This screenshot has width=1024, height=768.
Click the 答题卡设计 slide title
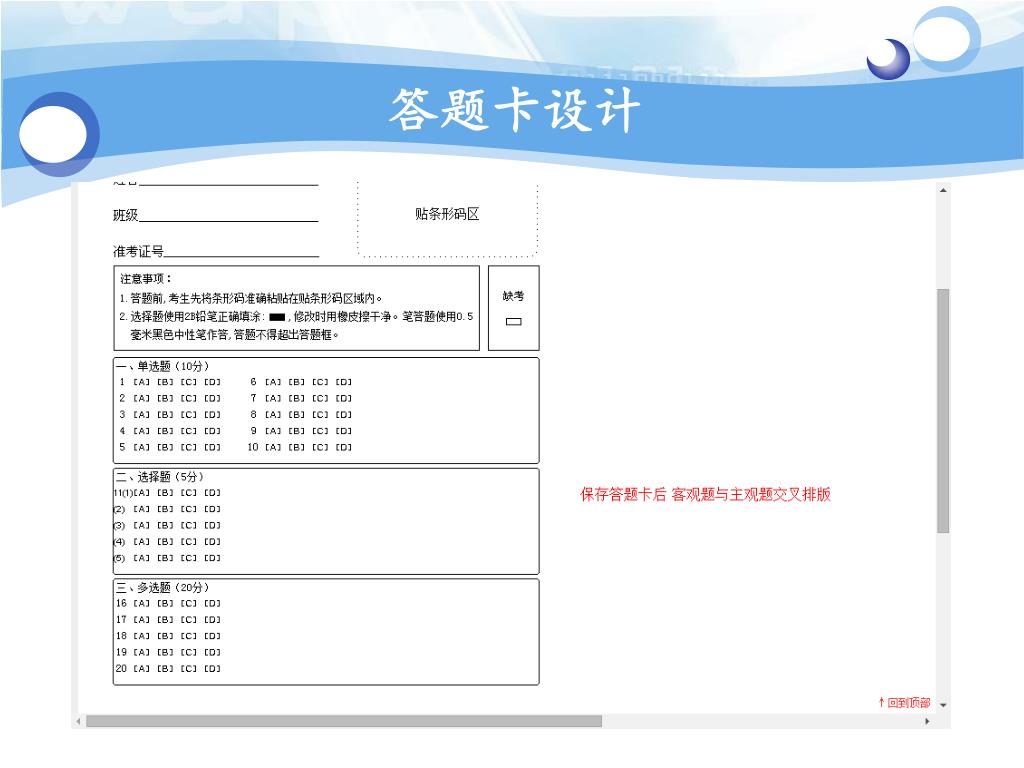click(x=515, y=110)
